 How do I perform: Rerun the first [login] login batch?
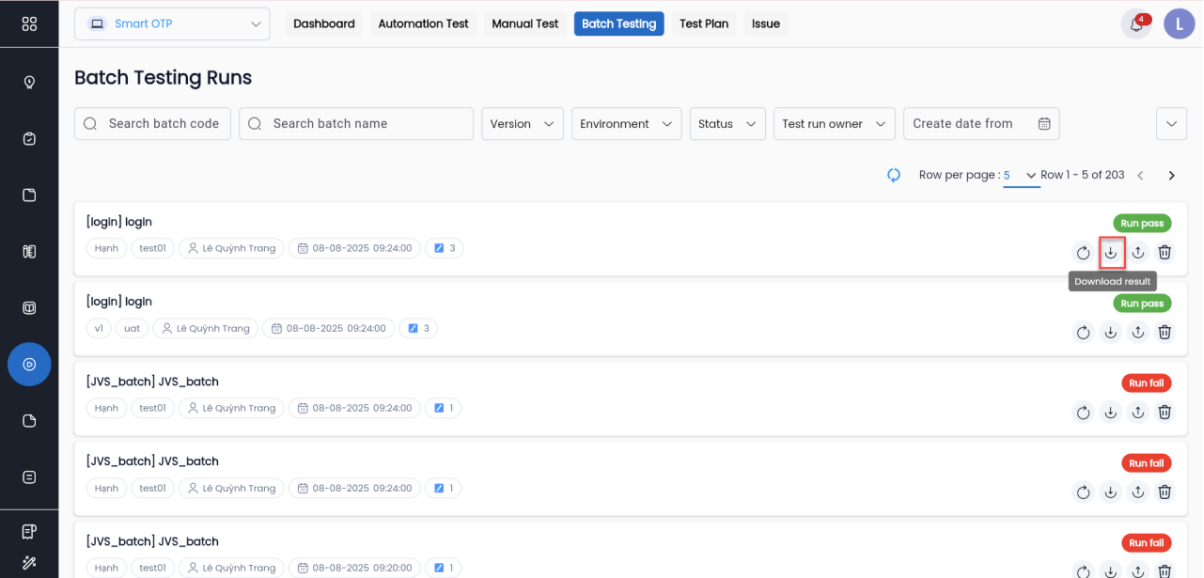pyautogui.click(x=1083, y=253)
